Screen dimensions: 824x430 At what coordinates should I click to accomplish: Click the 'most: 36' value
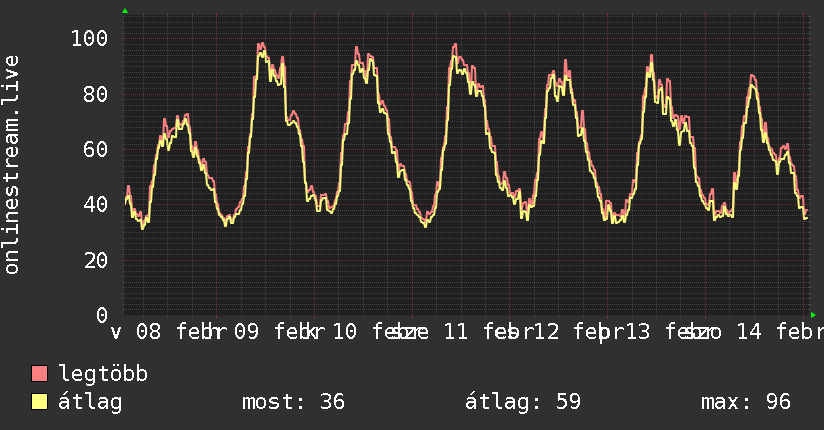click(x=293, y=402)
